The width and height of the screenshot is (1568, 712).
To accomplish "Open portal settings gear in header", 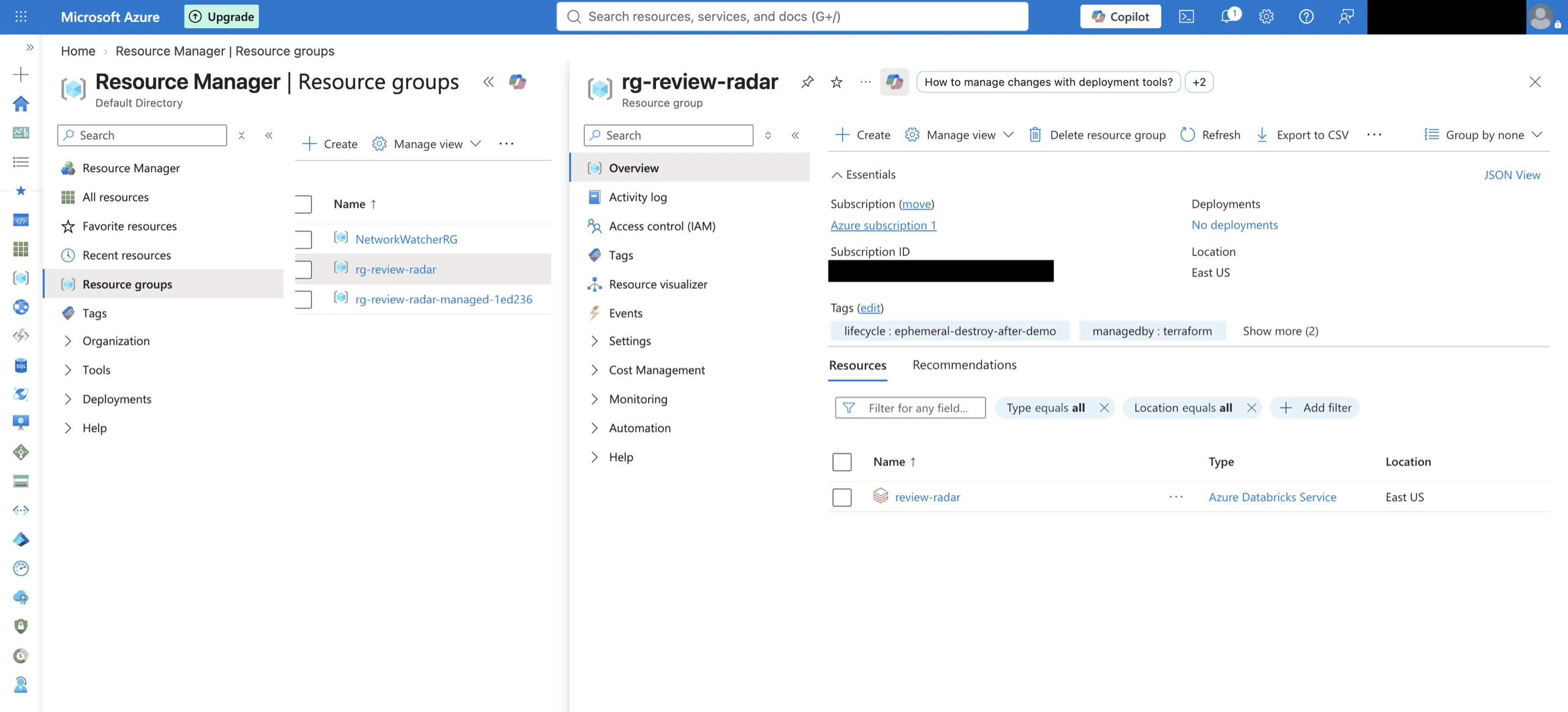I will click(x=1266, y=17).
